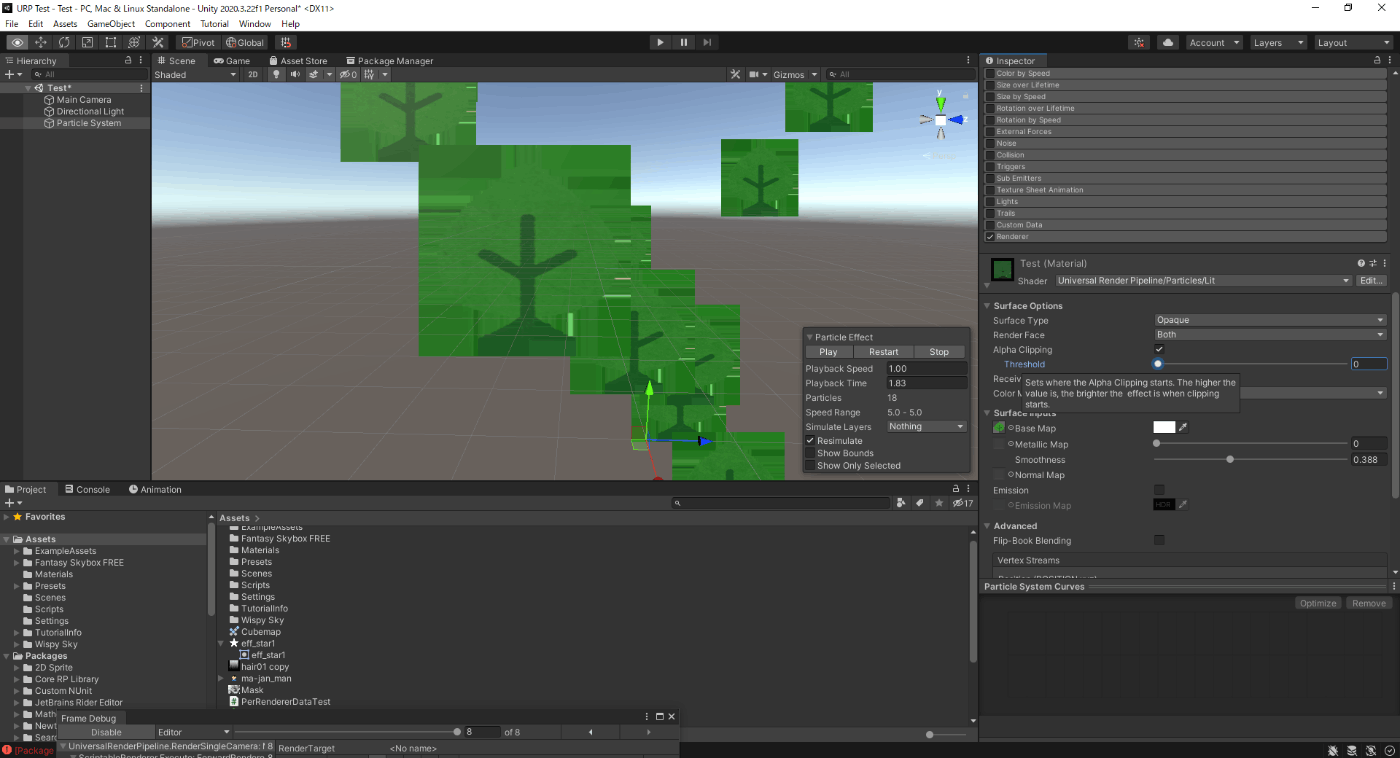Toggle scene grid visibility icon
Viewport: 1400px width, 758px height.
369,75
